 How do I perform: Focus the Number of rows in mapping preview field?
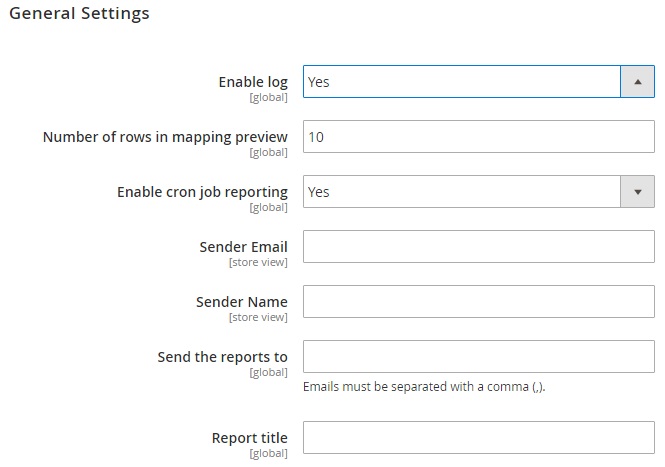pyautogui.click(x=478, y=137)
